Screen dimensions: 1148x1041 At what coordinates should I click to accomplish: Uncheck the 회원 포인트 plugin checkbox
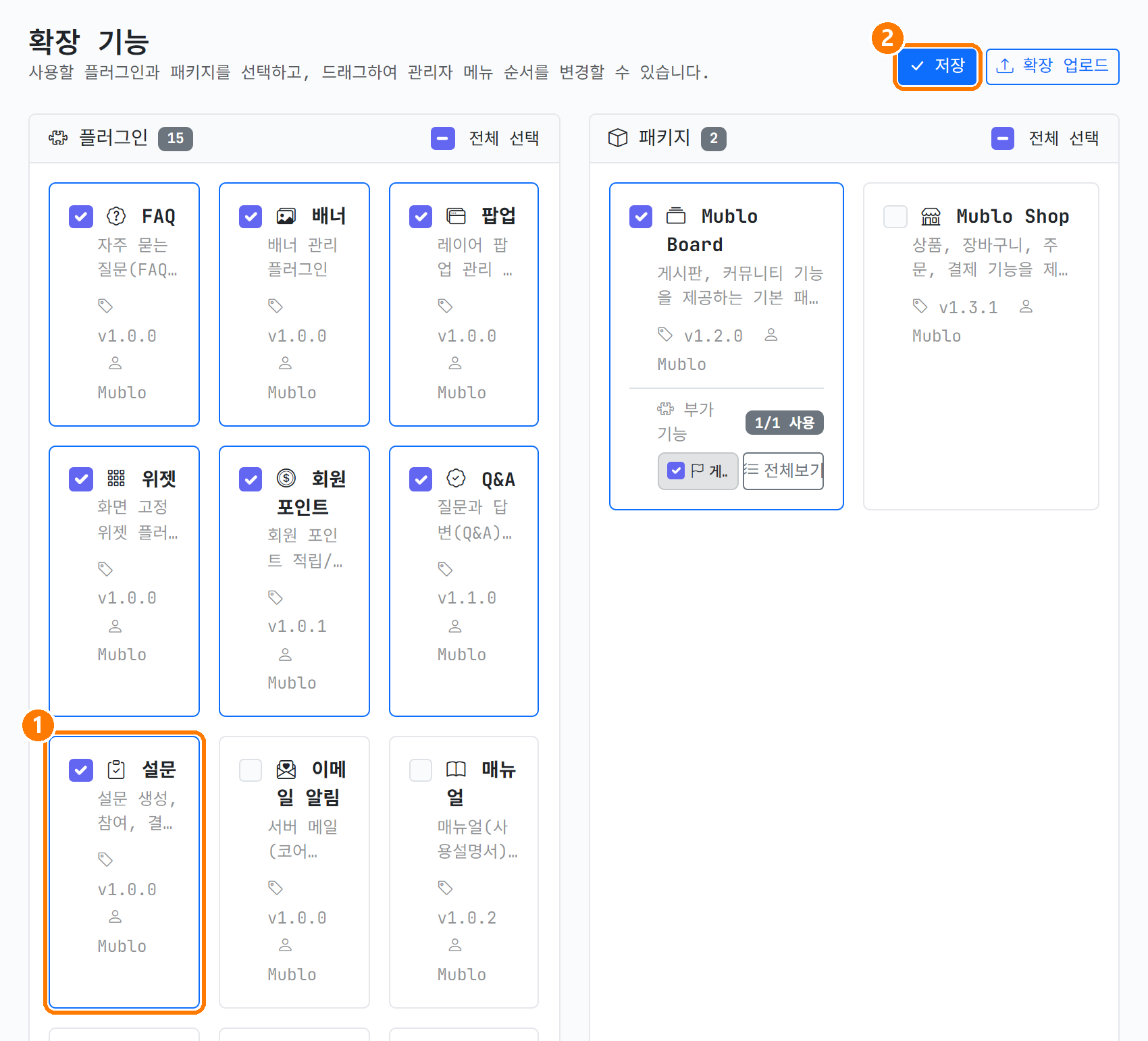251,479
